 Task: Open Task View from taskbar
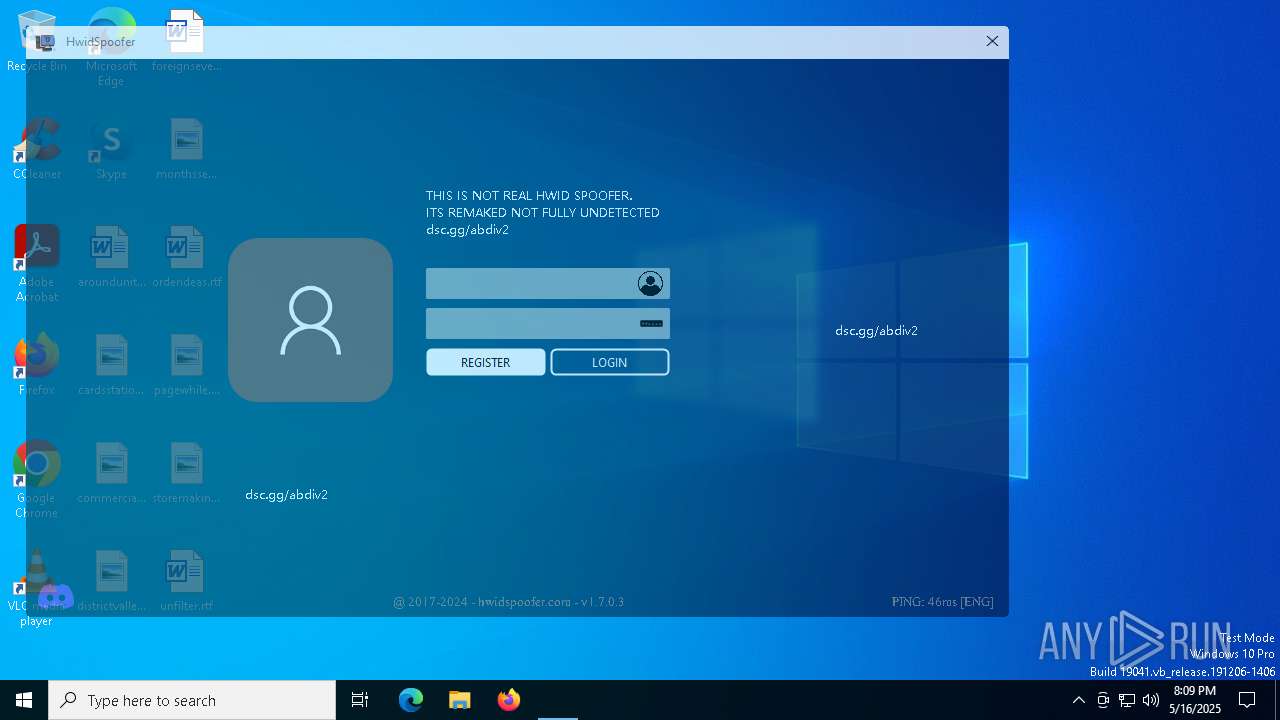tap(360, 700)
